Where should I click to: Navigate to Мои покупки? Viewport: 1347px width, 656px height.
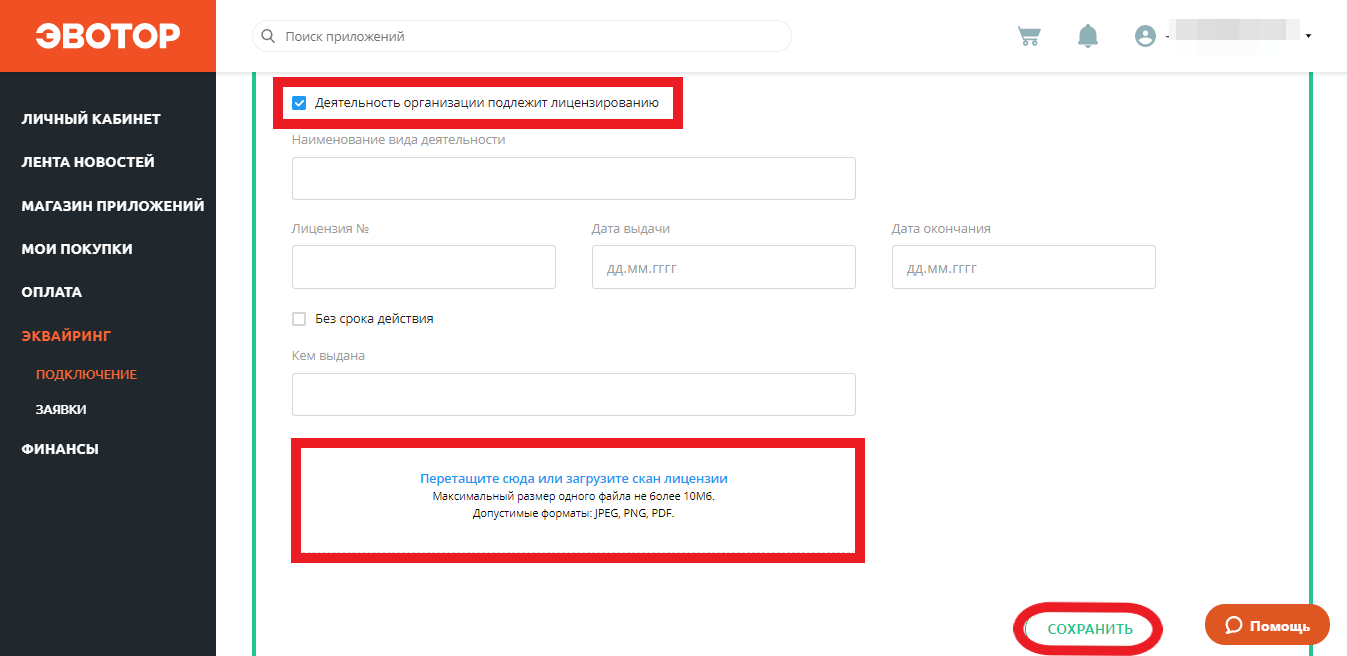[77, 249]
